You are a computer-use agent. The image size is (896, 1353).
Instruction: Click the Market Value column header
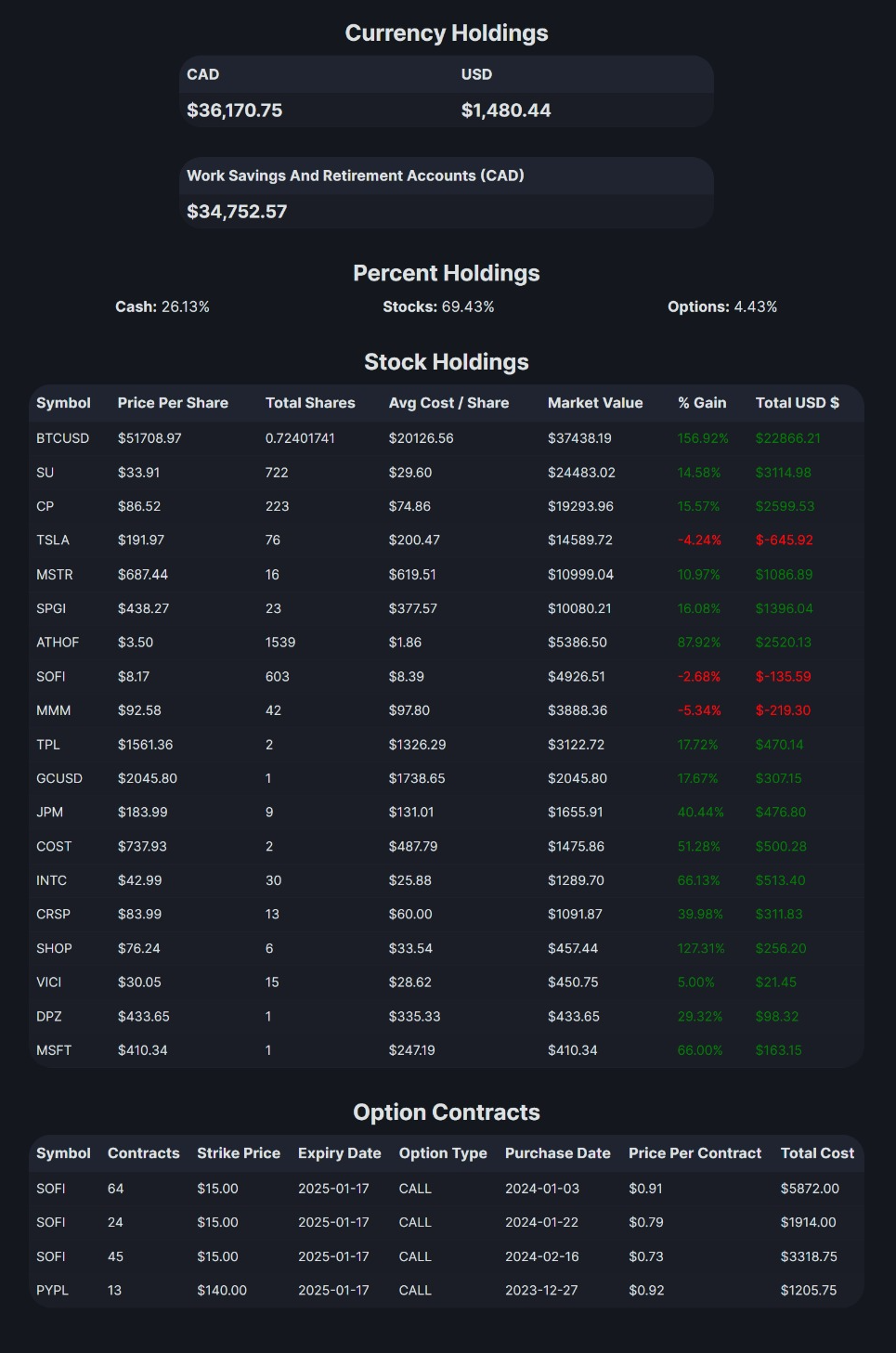[595, 402]
